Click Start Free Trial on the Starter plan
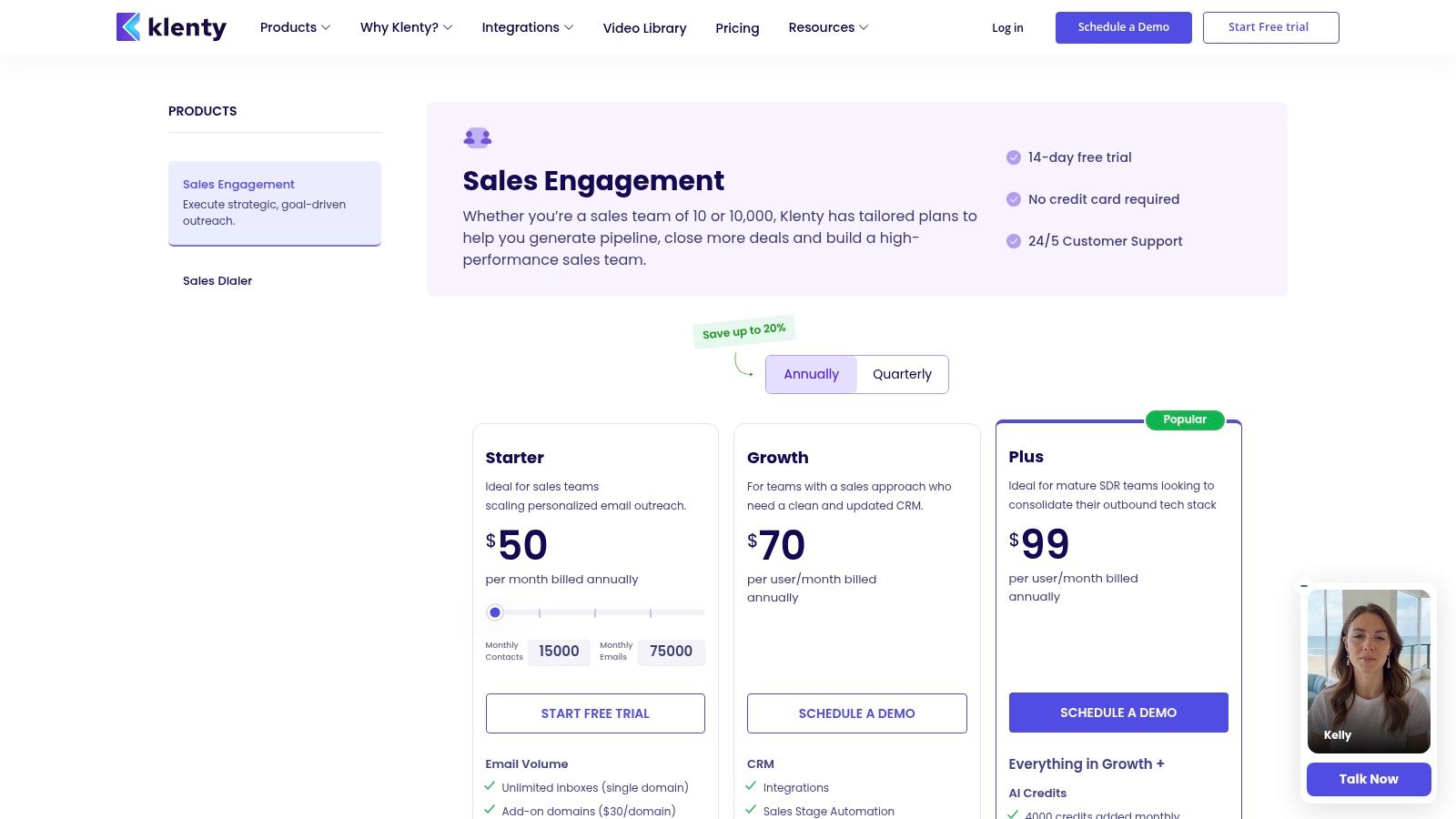 [595, 713]
